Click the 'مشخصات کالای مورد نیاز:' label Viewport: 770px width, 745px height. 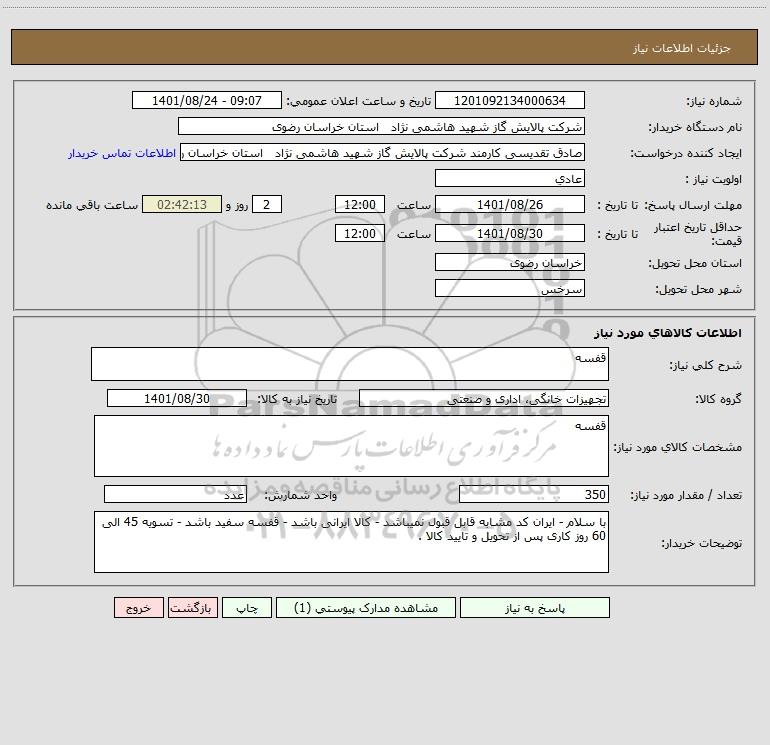pyautogui.click(x=678, y=447)
